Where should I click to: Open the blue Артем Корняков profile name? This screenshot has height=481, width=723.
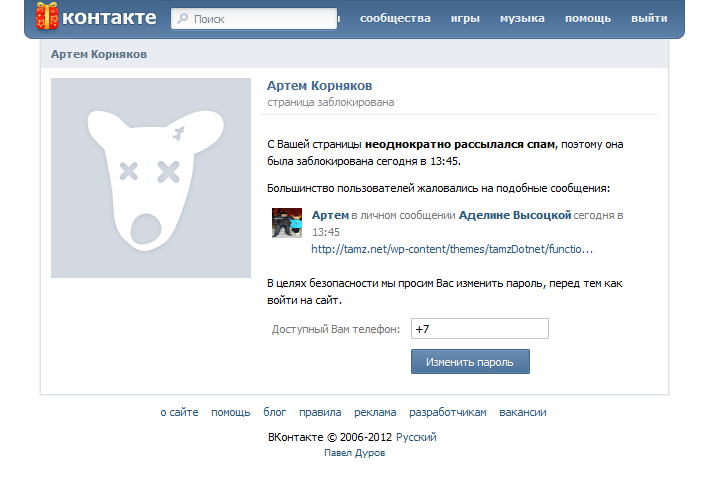[320, 86]
